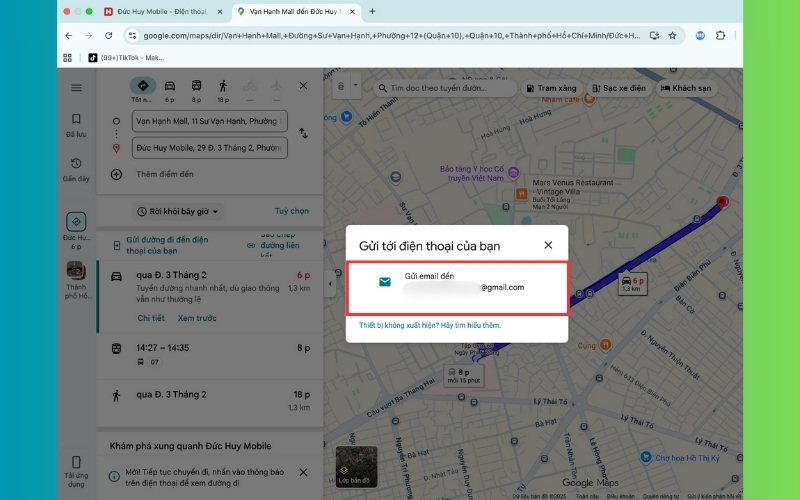
Task: Open the Lớp bản đồ layers thumbnail
Action: (x=356, y=466)
